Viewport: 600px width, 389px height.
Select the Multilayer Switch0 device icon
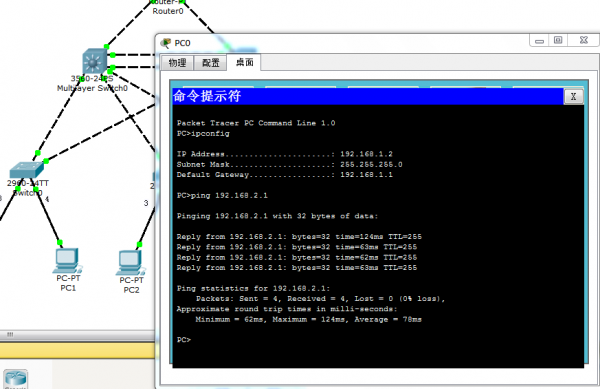94,61
